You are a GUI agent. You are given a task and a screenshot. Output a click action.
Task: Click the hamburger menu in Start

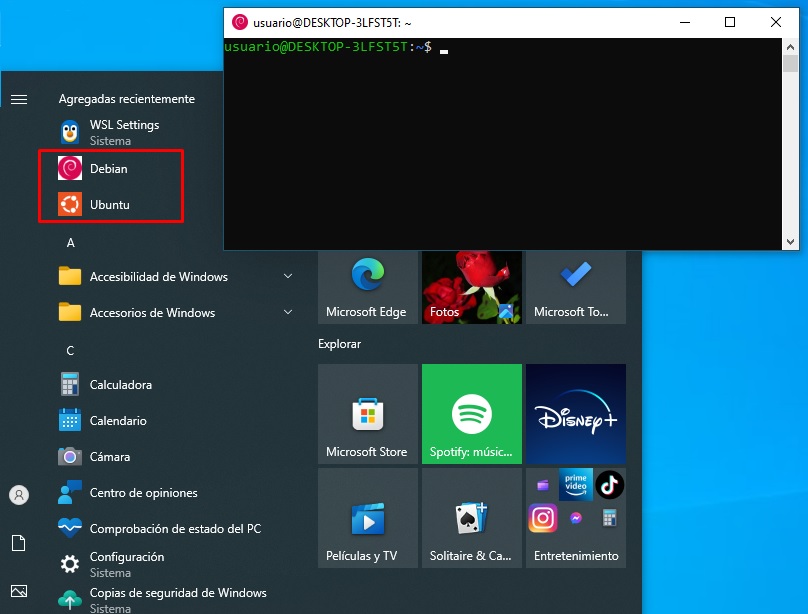[19, 99]
